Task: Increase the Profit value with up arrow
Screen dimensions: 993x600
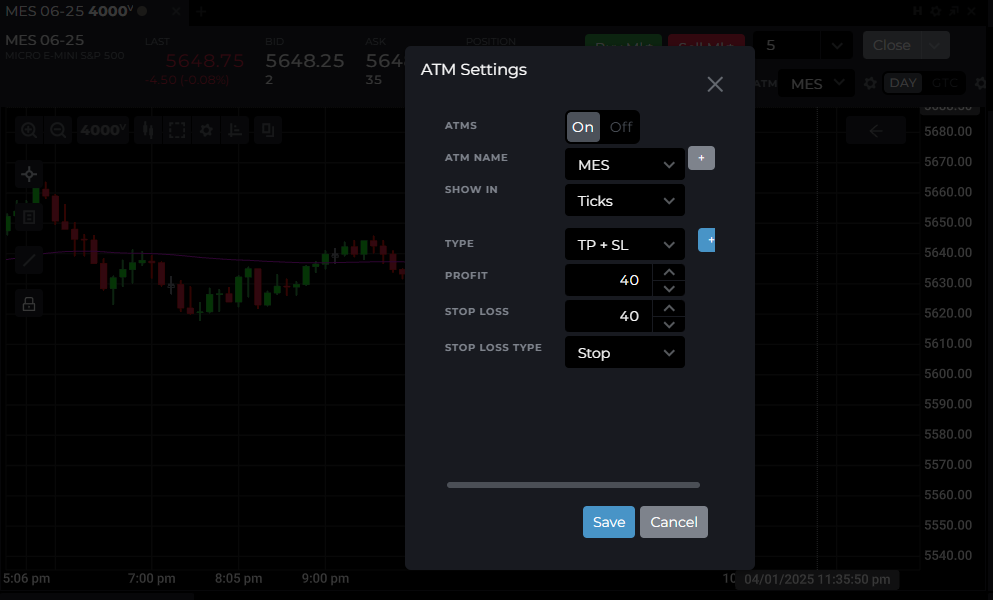Action: 669,272
